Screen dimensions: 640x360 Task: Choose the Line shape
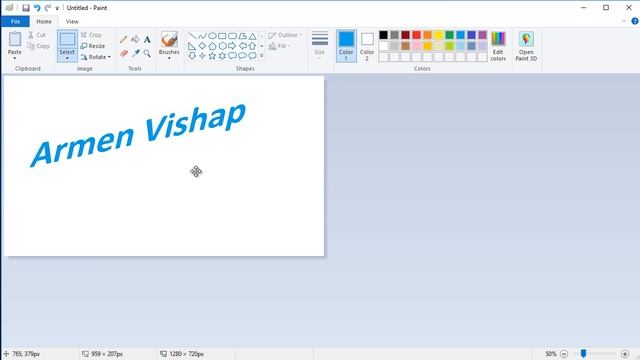192,36
